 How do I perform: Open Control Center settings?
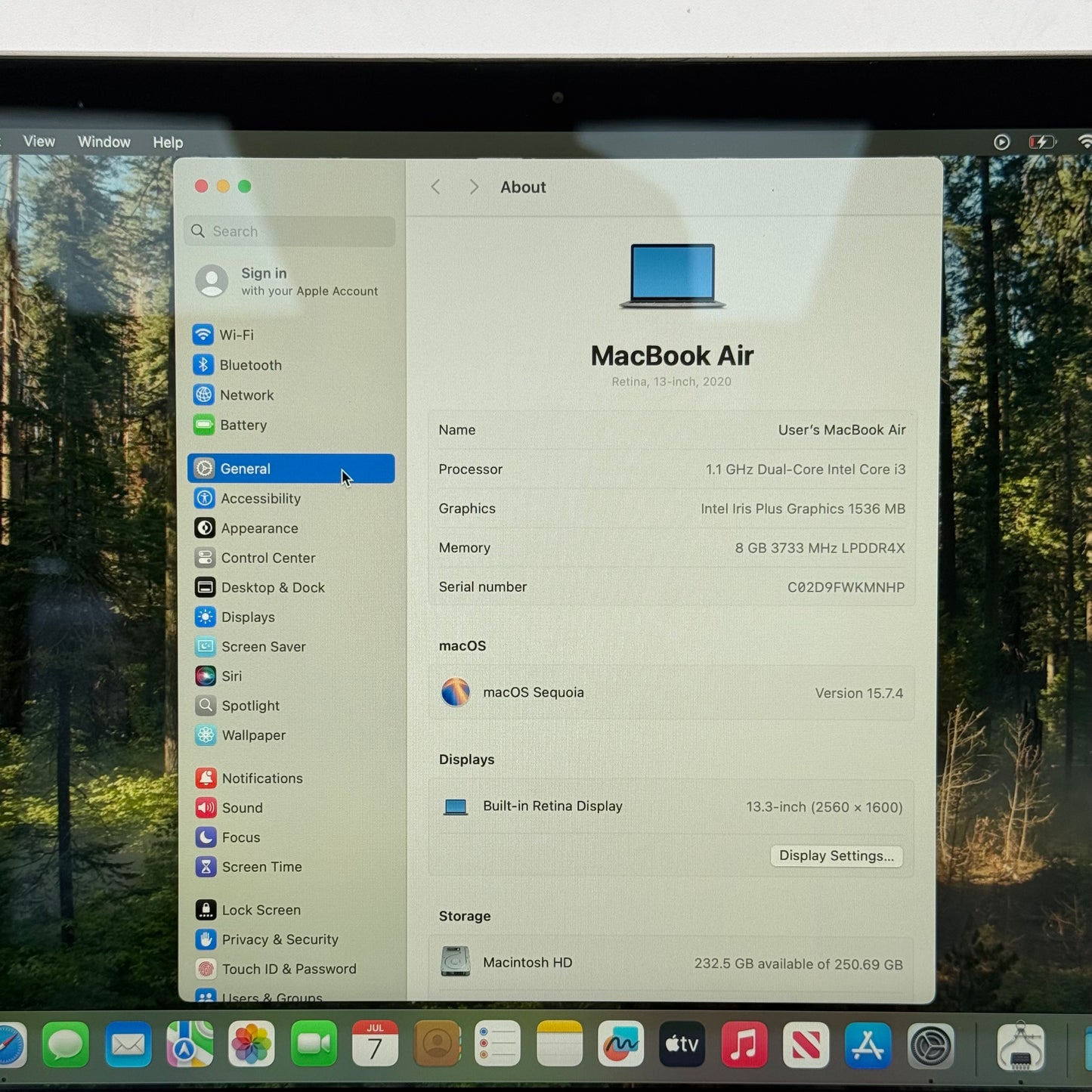291,558
